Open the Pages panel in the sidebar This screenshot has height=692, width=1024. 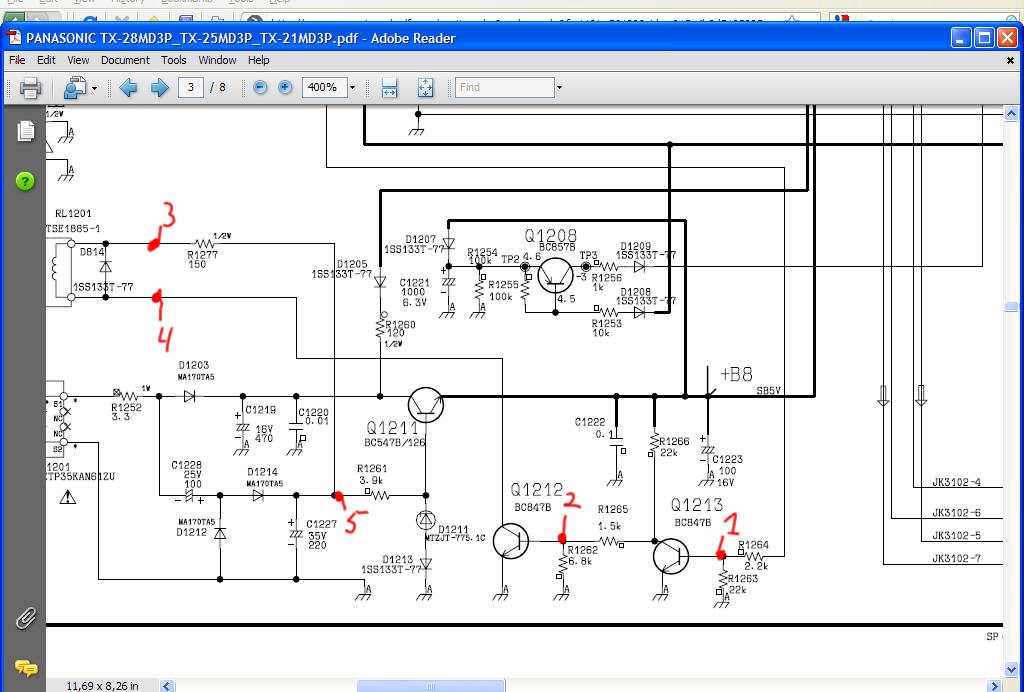coord(25,131)
